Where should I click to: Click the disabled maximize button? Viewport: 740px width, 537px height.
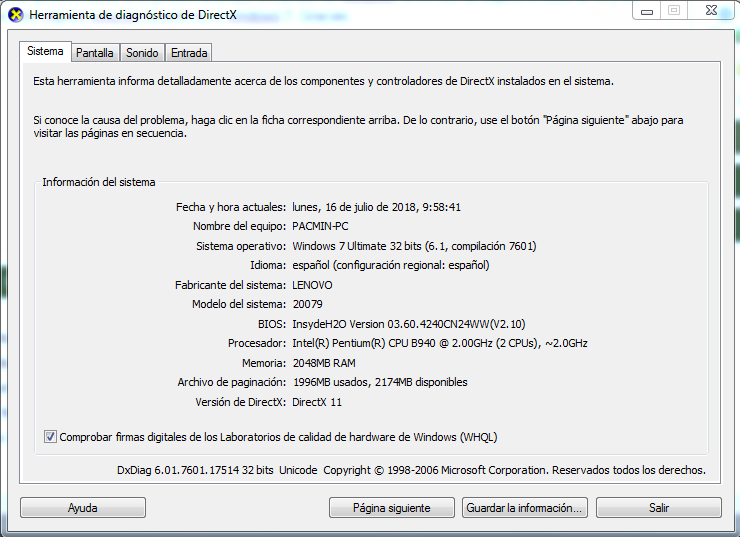[x=674, y=10]
